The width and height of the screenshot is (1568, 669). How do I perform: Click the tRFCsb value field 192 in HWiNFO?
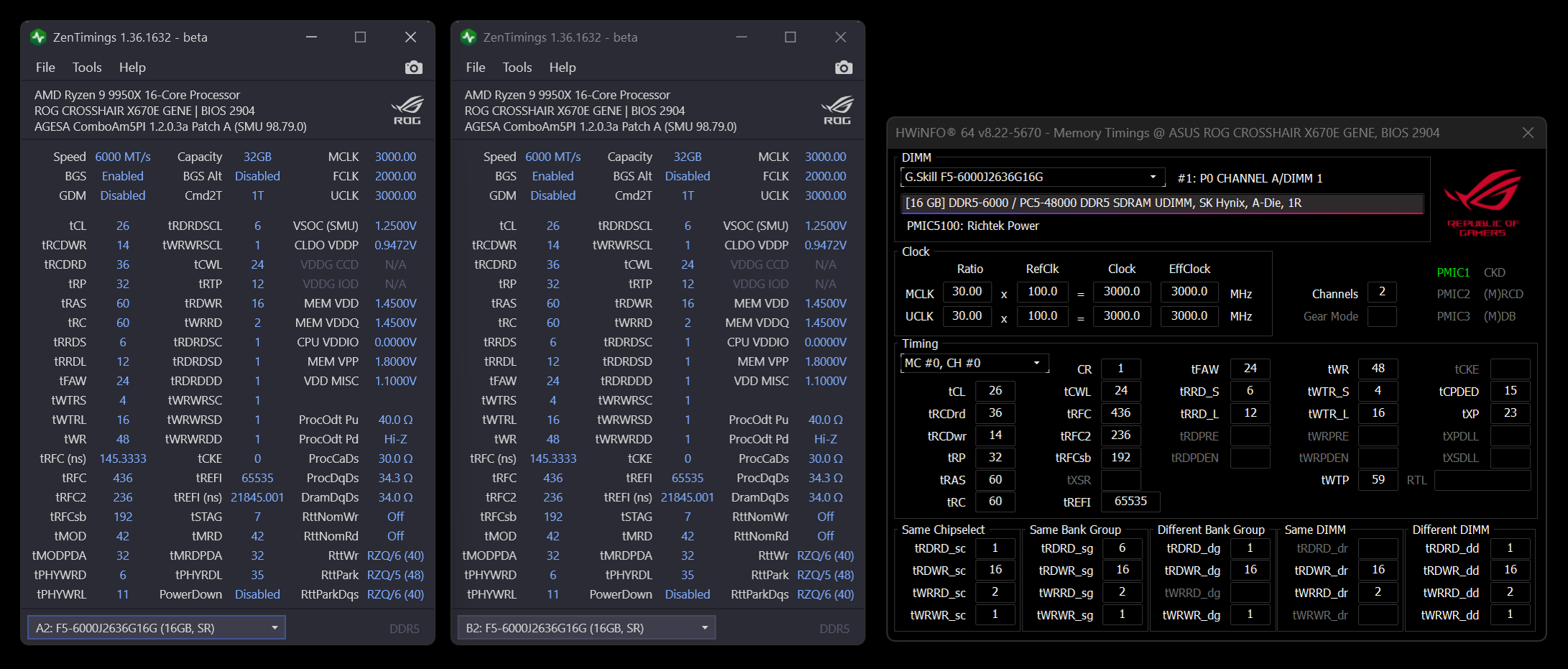click(x=1121, y=458)
